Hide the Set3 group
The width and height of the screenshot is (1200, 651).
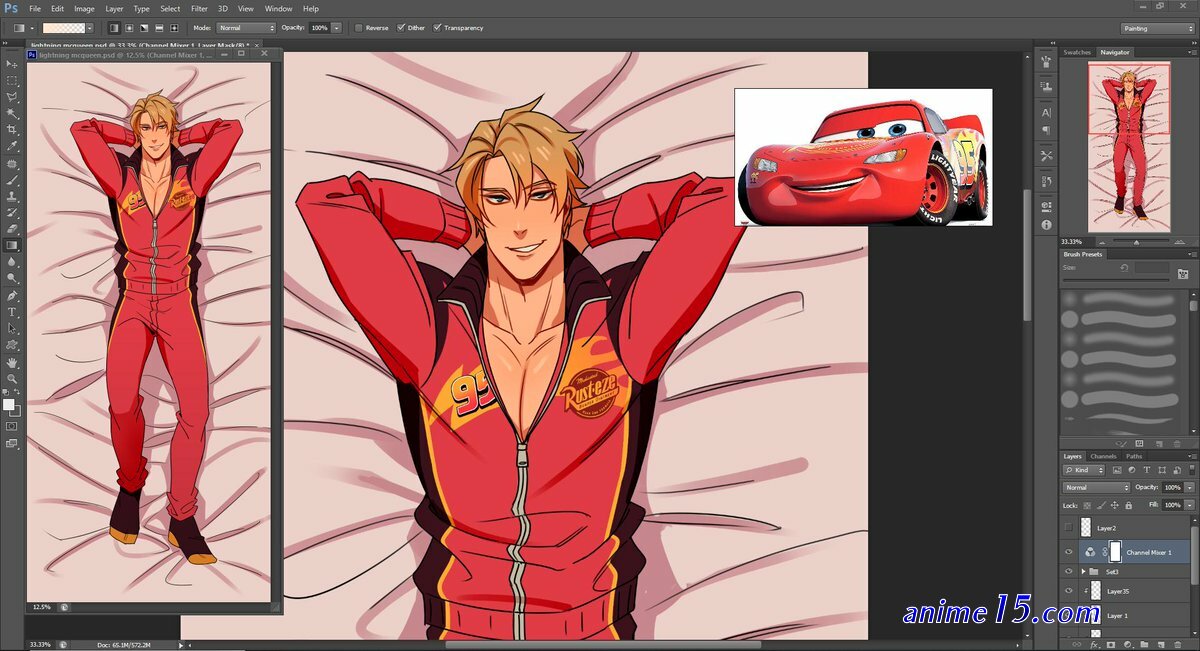[x=1069, y=571]
